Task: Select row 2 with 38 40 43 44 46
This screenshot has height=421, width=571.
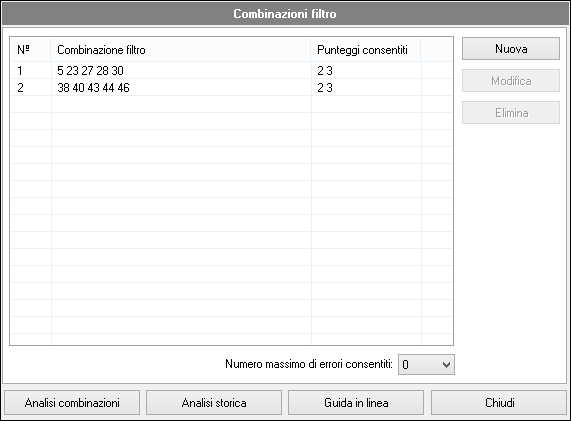Action: [x=232, y=88]
